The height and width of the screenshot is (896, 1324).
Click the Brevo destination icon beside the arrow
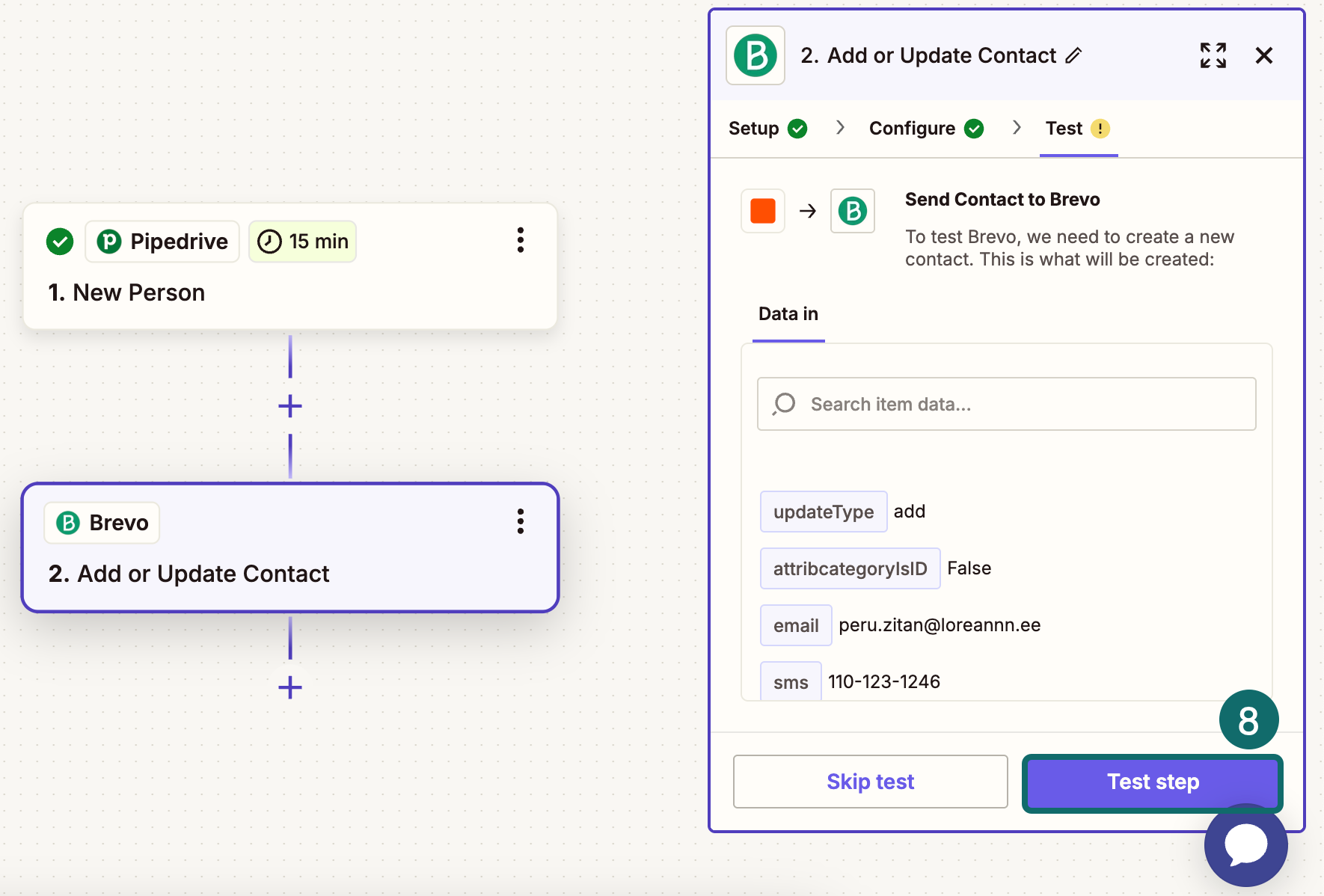click(853, 211)
